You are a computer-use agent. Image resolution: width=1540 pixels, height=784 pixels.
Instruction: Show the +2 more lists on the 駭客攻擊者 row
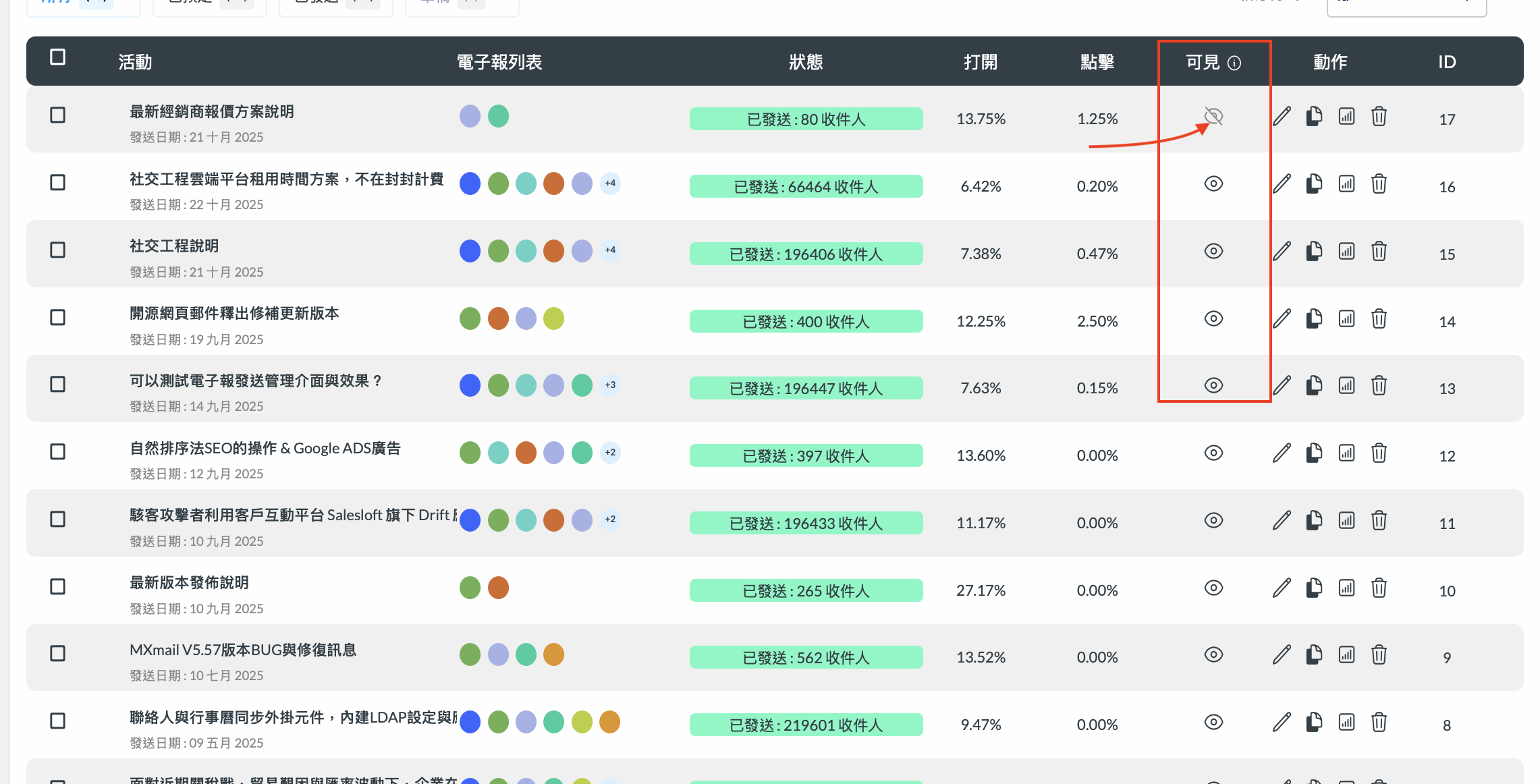click(x=610, y=519)
